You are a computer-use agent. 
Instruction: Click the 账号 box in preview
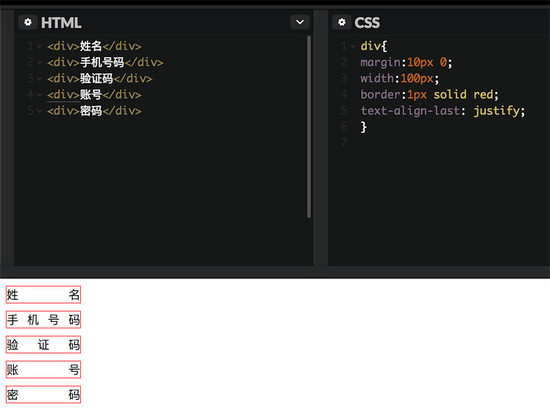tap(43, 369)
